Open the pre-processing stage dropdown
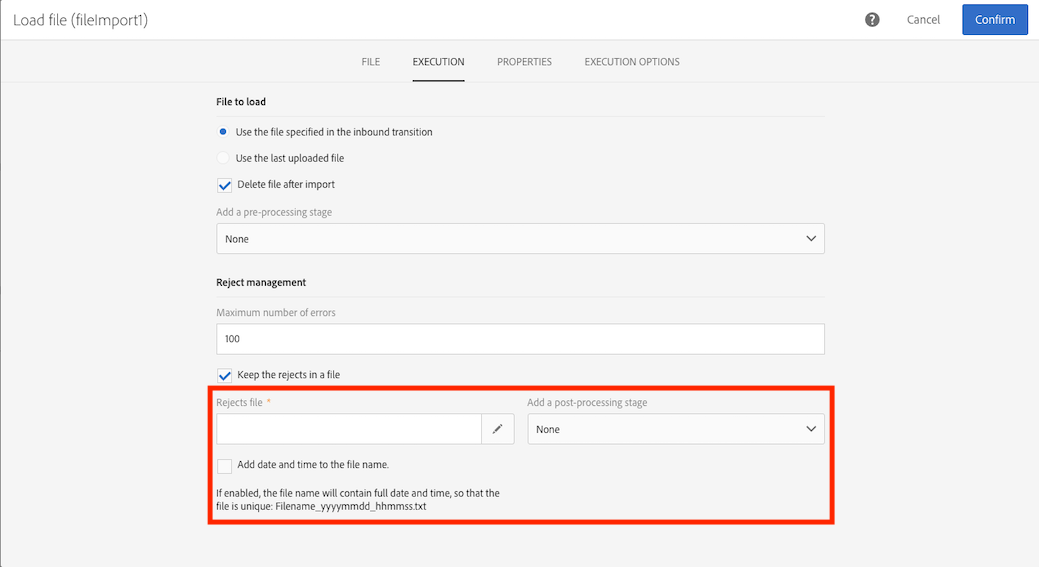 pyautogui.click(x=520, y=239)
